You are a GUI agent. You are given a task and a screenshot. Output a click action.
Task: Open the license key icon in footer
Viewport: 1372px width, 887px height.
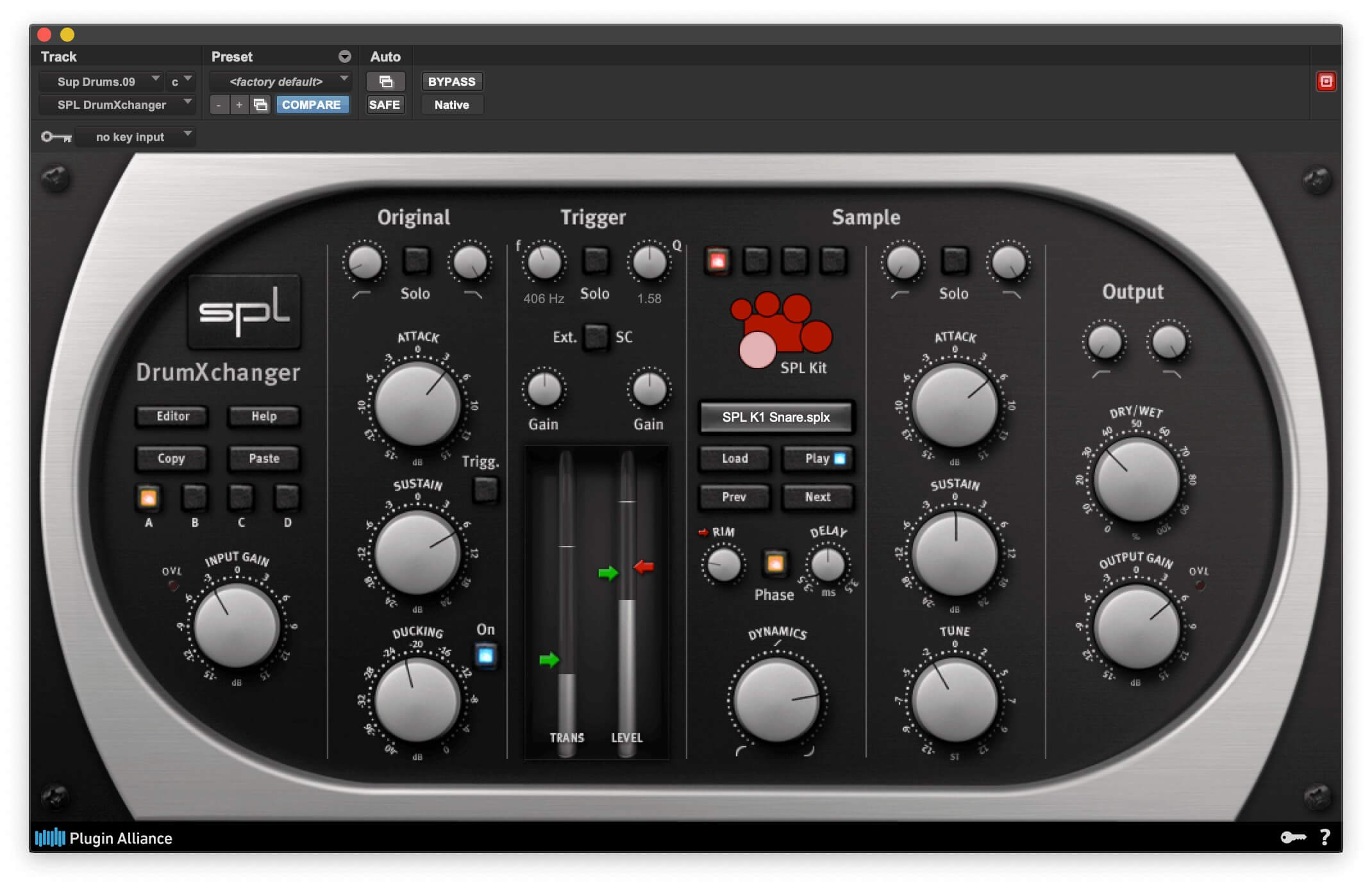pos(1293,837)
